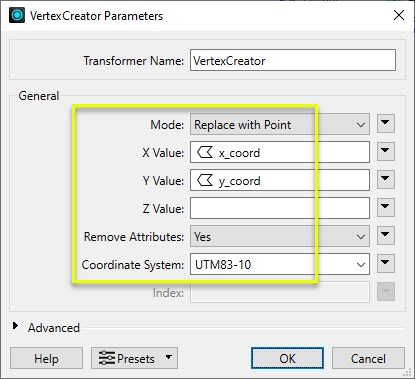Open the Mode dropdown showing Replace with Point
The height and width of the screenshot is (379, 415).
[x=280, y=124]
